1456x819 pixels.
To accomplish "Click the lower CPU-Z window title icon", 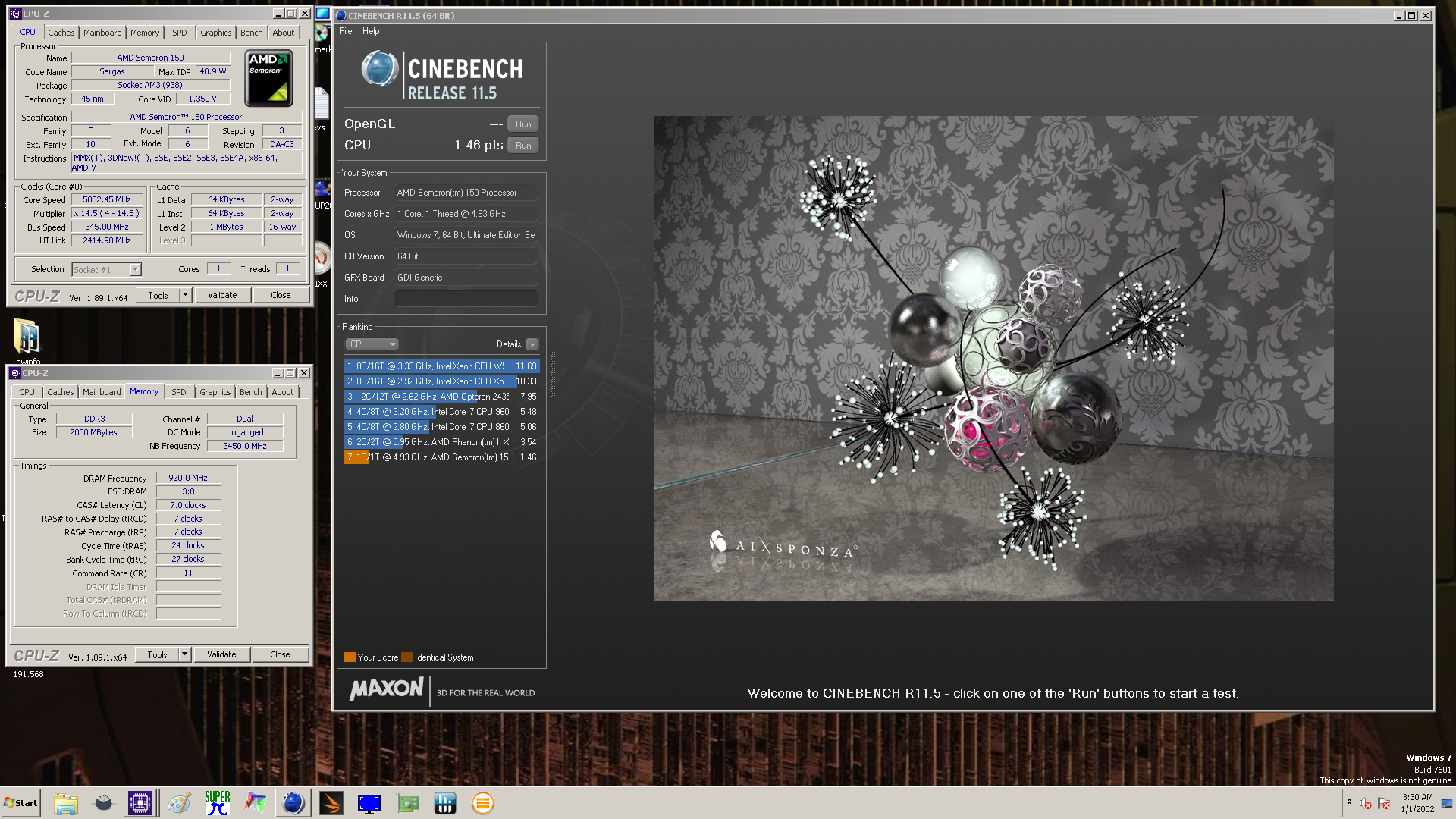I will point(15,373).
